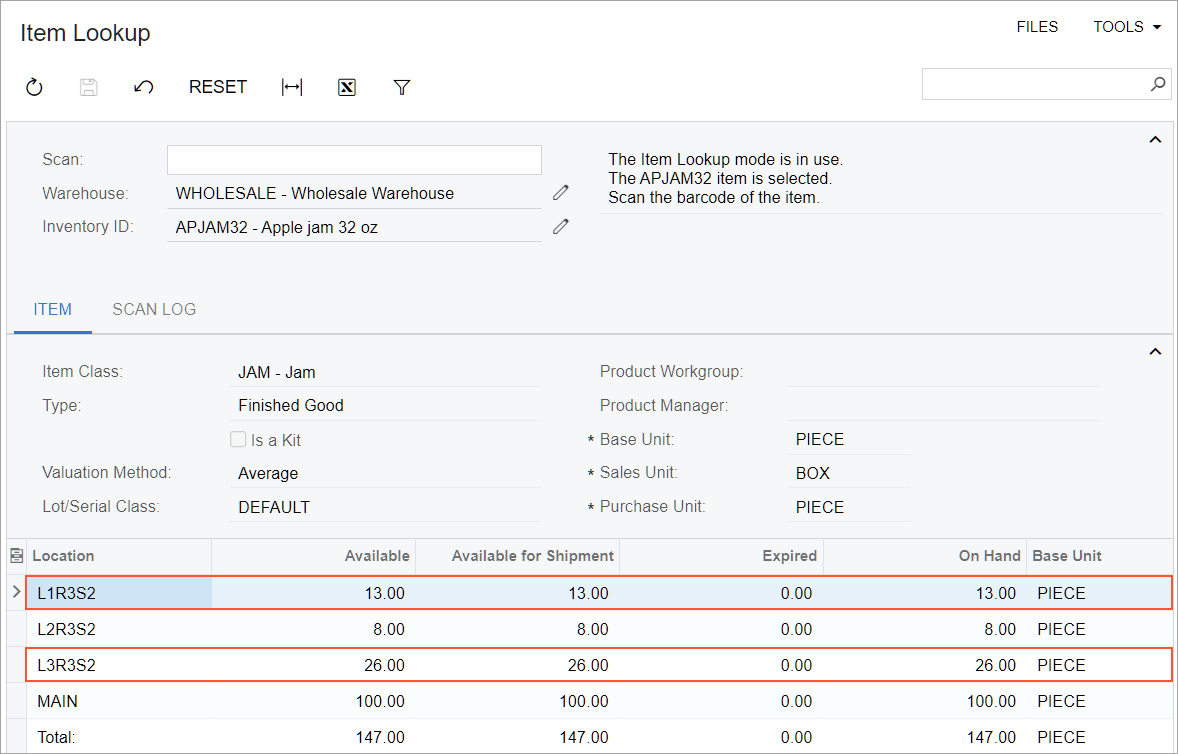The width and height of the screenshot is (1178, 754).
Task: Edit the Inventory ID pencil icon
Action: click(x=561, y=226)
